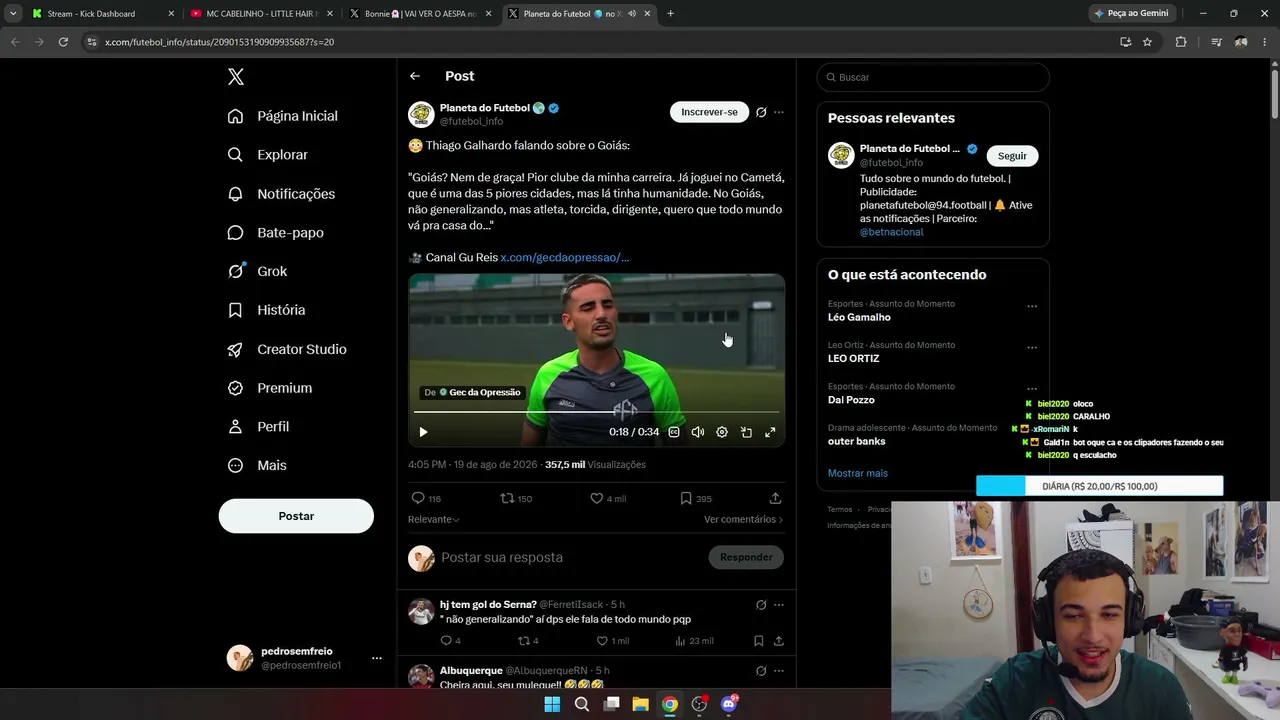Viewport: 1280px width, 720px height.
Task: Open the Premium page
Action: click(x=270, y=388)
